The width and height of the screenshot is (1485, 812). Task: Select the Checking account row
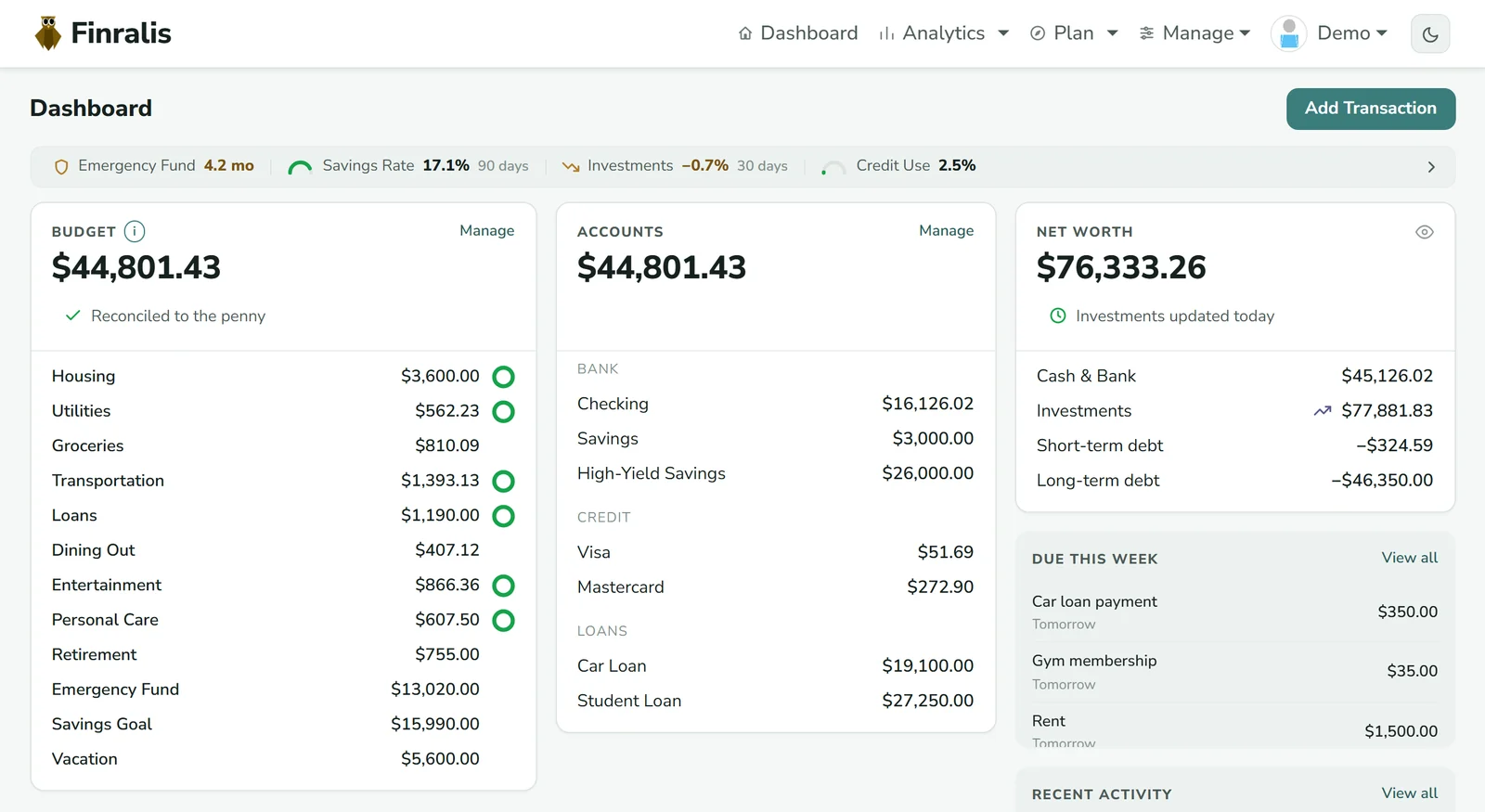pos(776,404)
